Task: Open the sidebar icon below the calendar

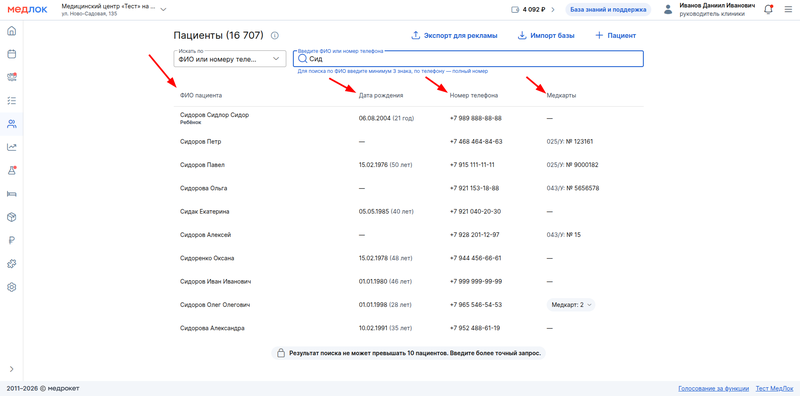Action: click(12, 77)
